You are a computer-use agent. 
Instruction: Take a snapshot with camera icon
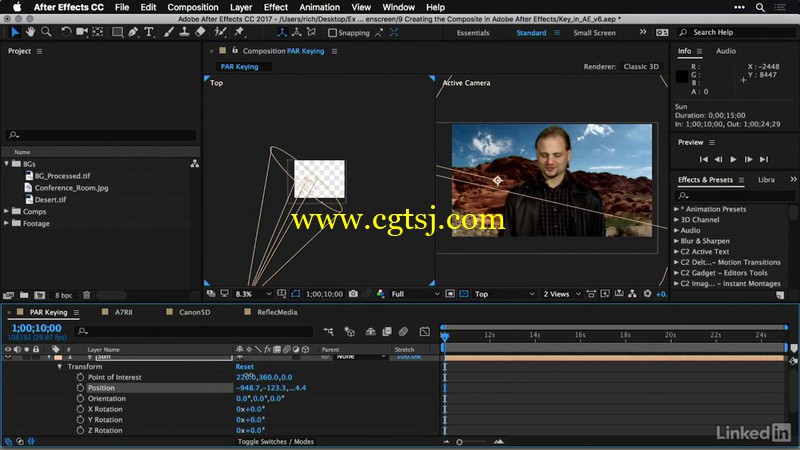pos(353,294)
